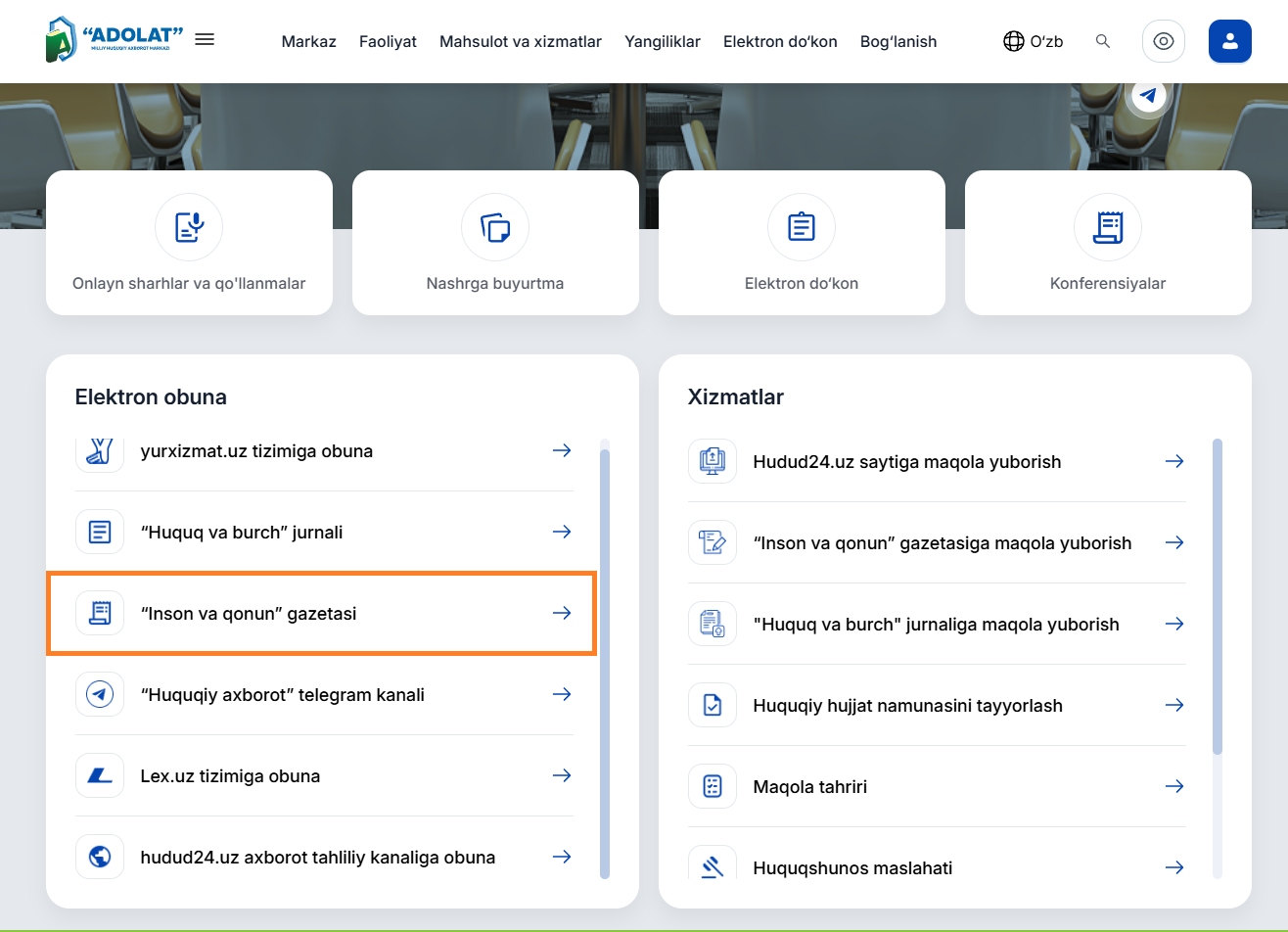
Task: Click the Elektron do'kon clipboard card
Action: (802, 243)
